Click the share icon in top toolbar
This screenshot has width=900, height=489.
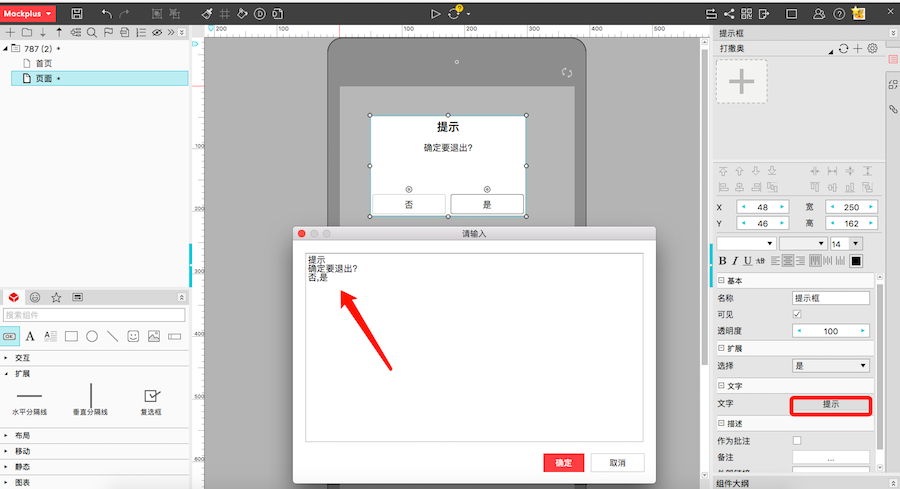pos(729,14)
